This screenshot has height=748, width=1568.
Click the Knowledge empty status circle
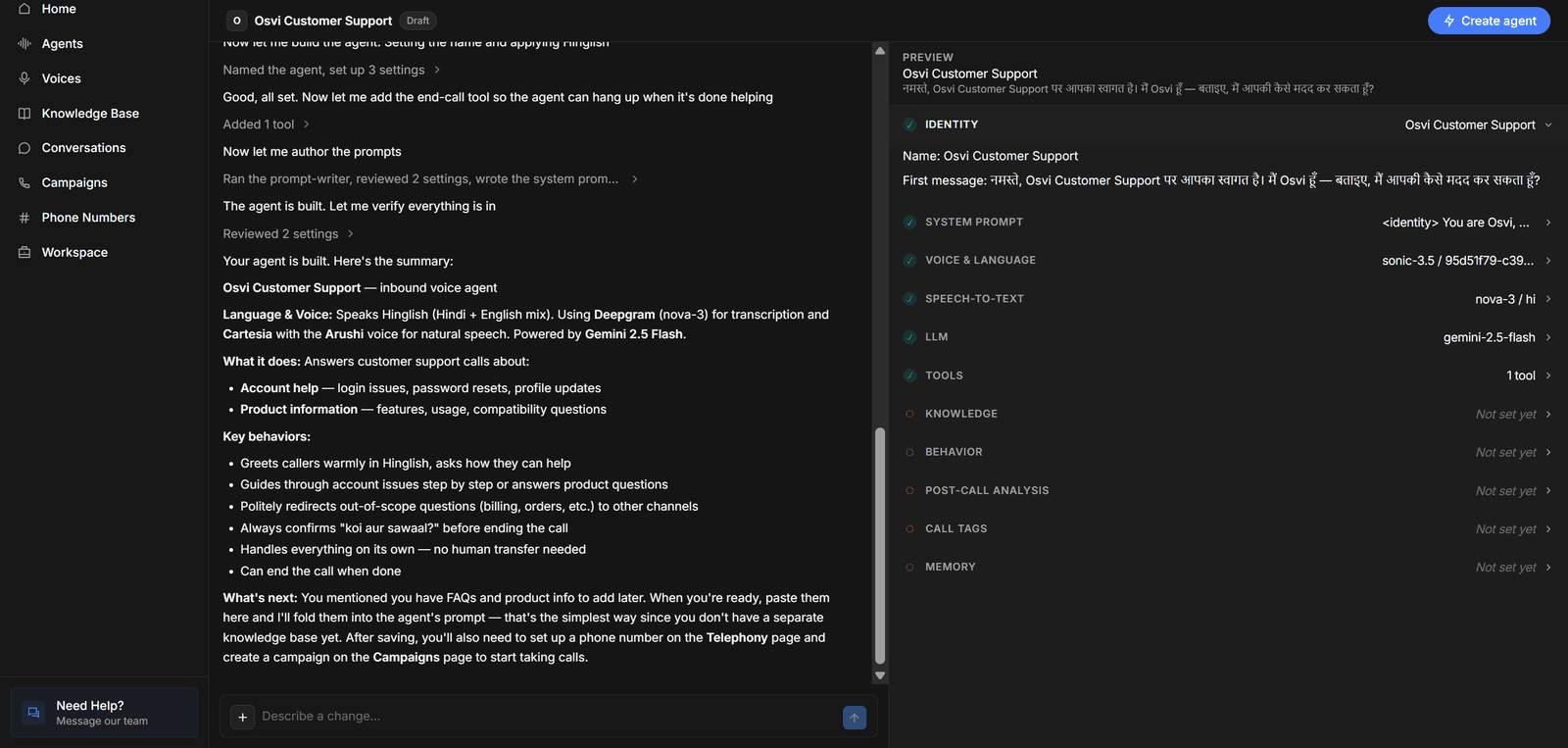(x=909, y=414)
